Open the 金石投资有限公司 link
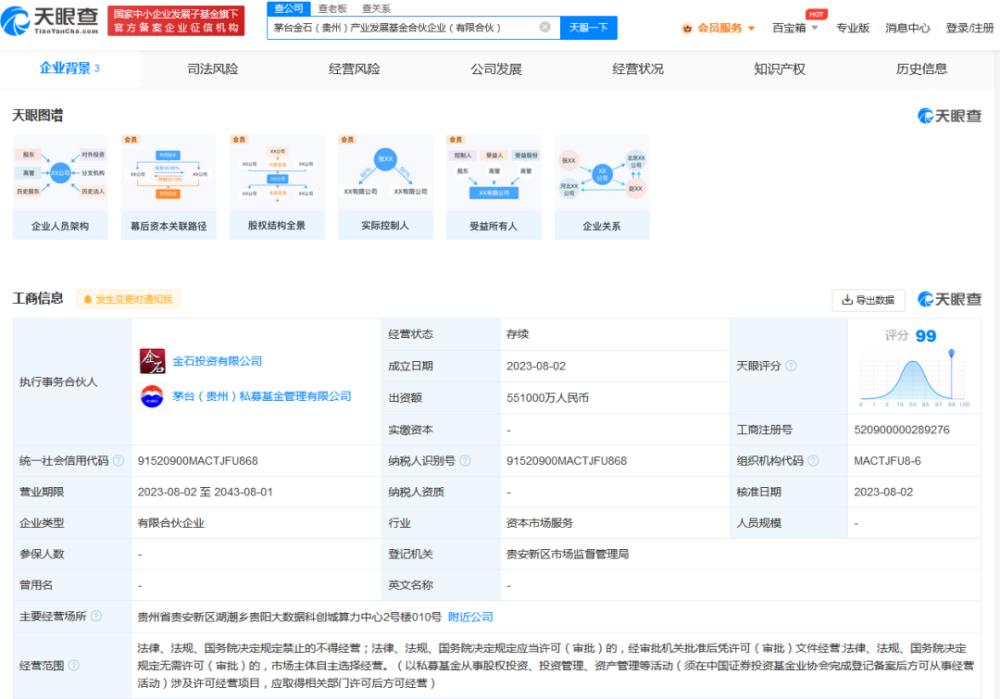This screenshot has width=1000, height=699. (x=217, y=361)
